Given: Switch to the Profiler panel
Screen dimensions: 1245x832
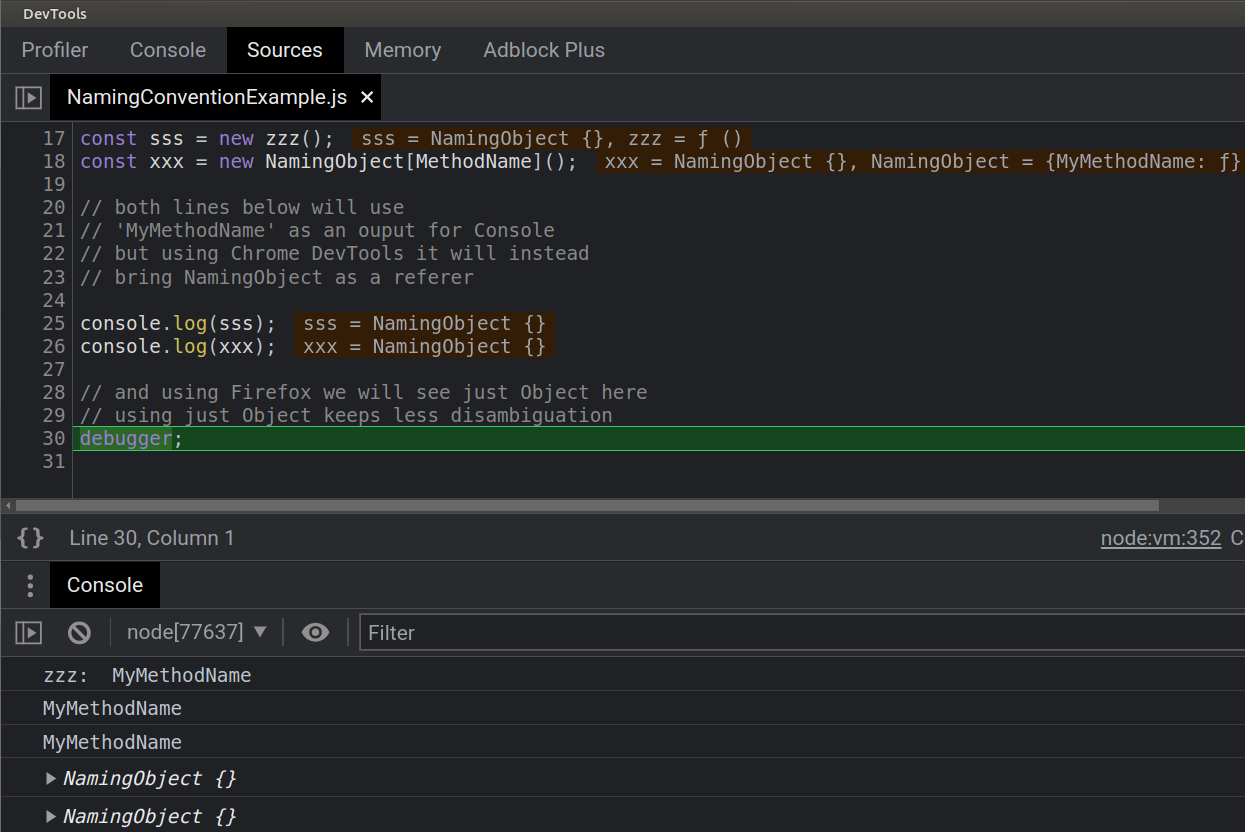Looking at the screenshot, I should coord(54,49).
